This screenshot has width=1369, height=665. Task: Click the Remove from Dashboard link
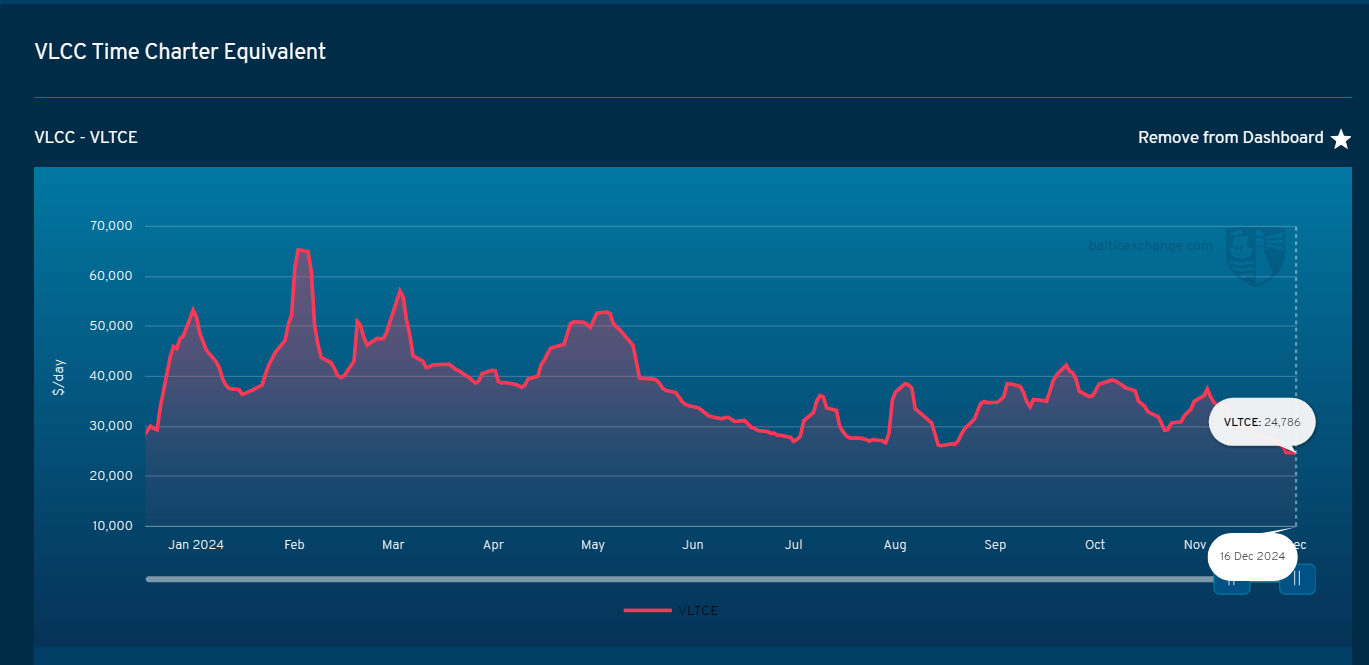click(x=1230, y=138)
